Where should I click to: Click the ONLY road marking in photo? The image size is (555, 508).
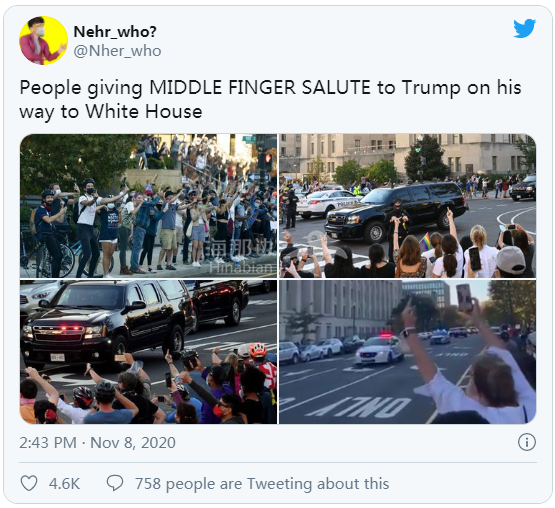tap(357, 406)
